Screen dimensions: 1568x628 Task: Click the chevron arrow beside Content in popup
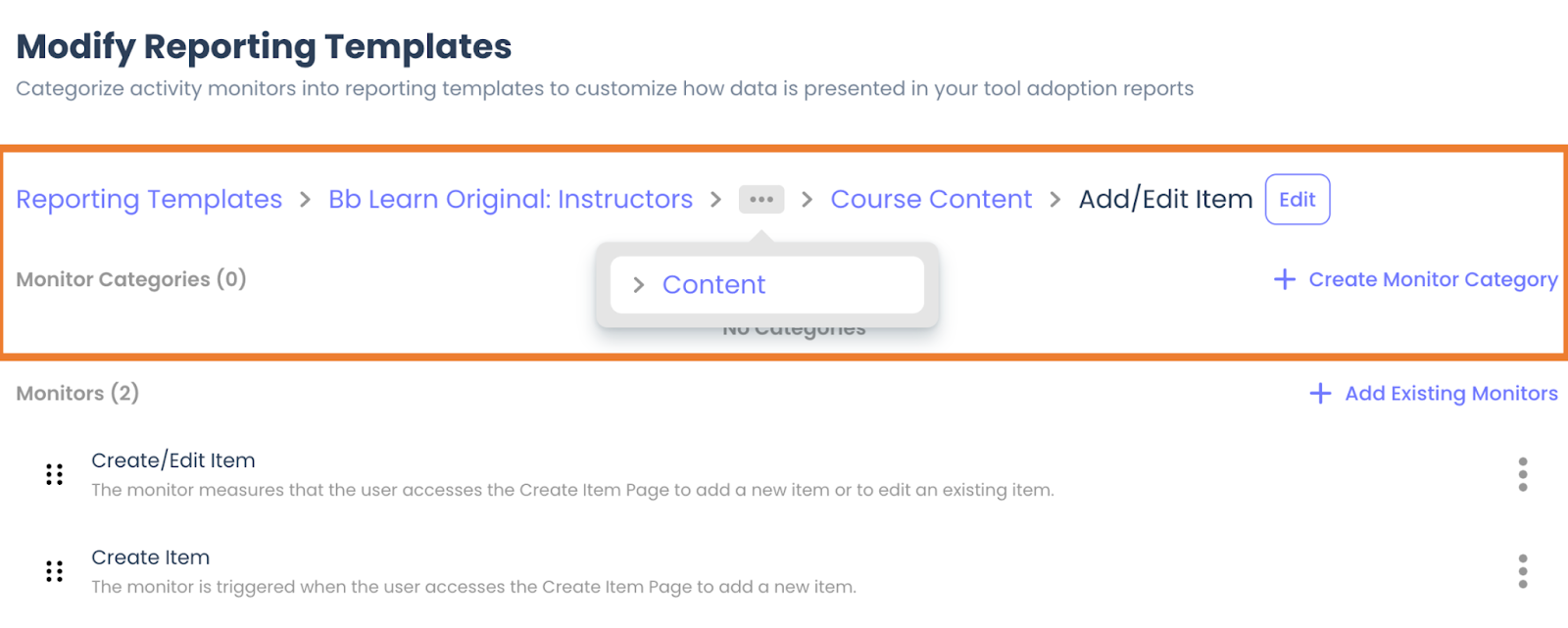pos(639,285)
